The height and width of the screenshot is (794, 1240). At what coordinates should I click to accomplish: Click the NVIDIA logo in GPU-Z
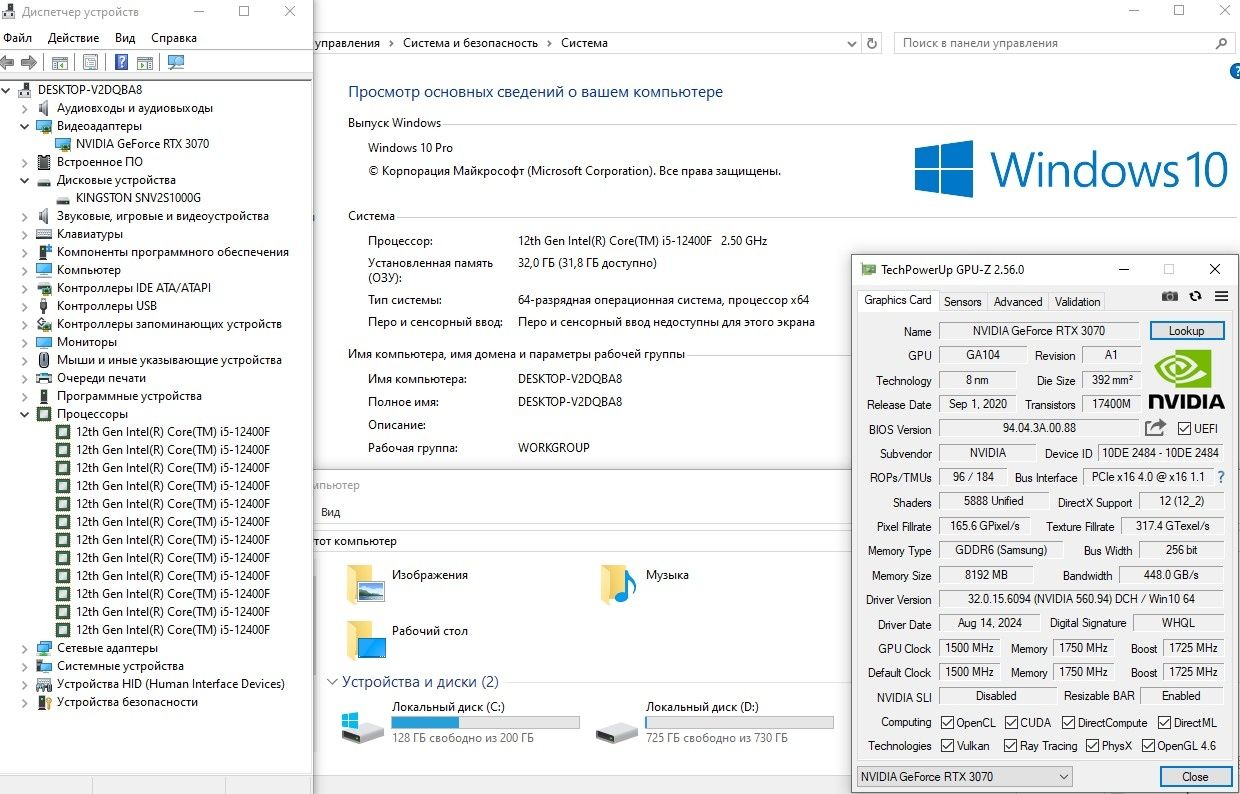click(x=1186, y=379)
